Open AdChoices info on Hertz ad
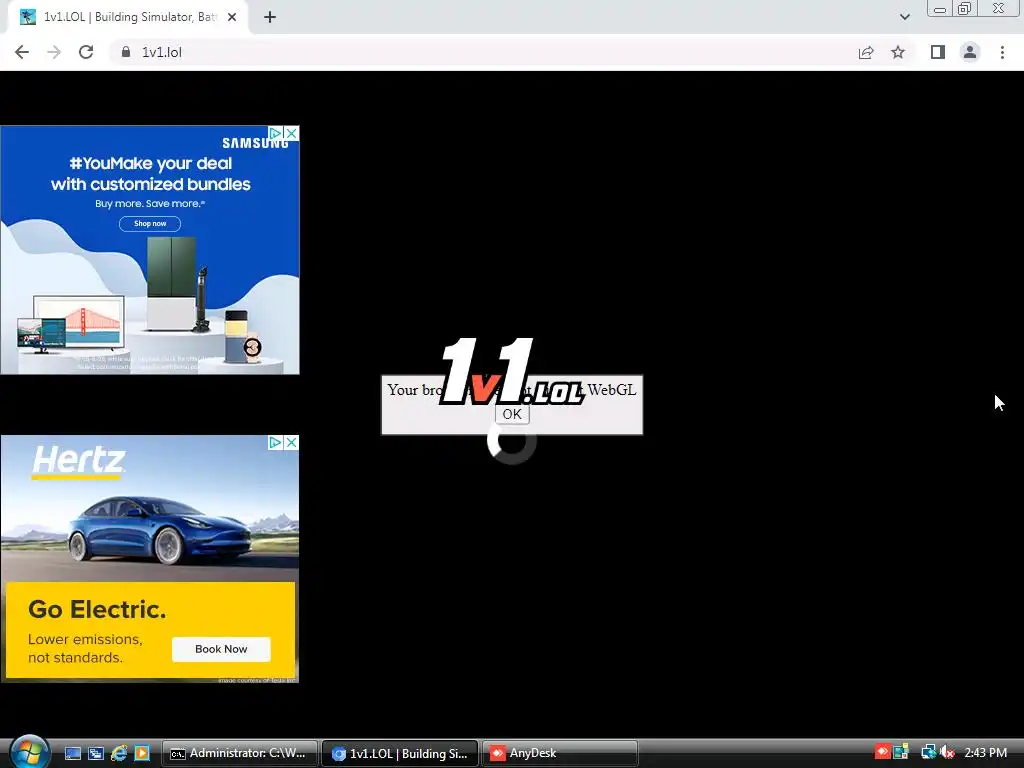 pos(276,442)
